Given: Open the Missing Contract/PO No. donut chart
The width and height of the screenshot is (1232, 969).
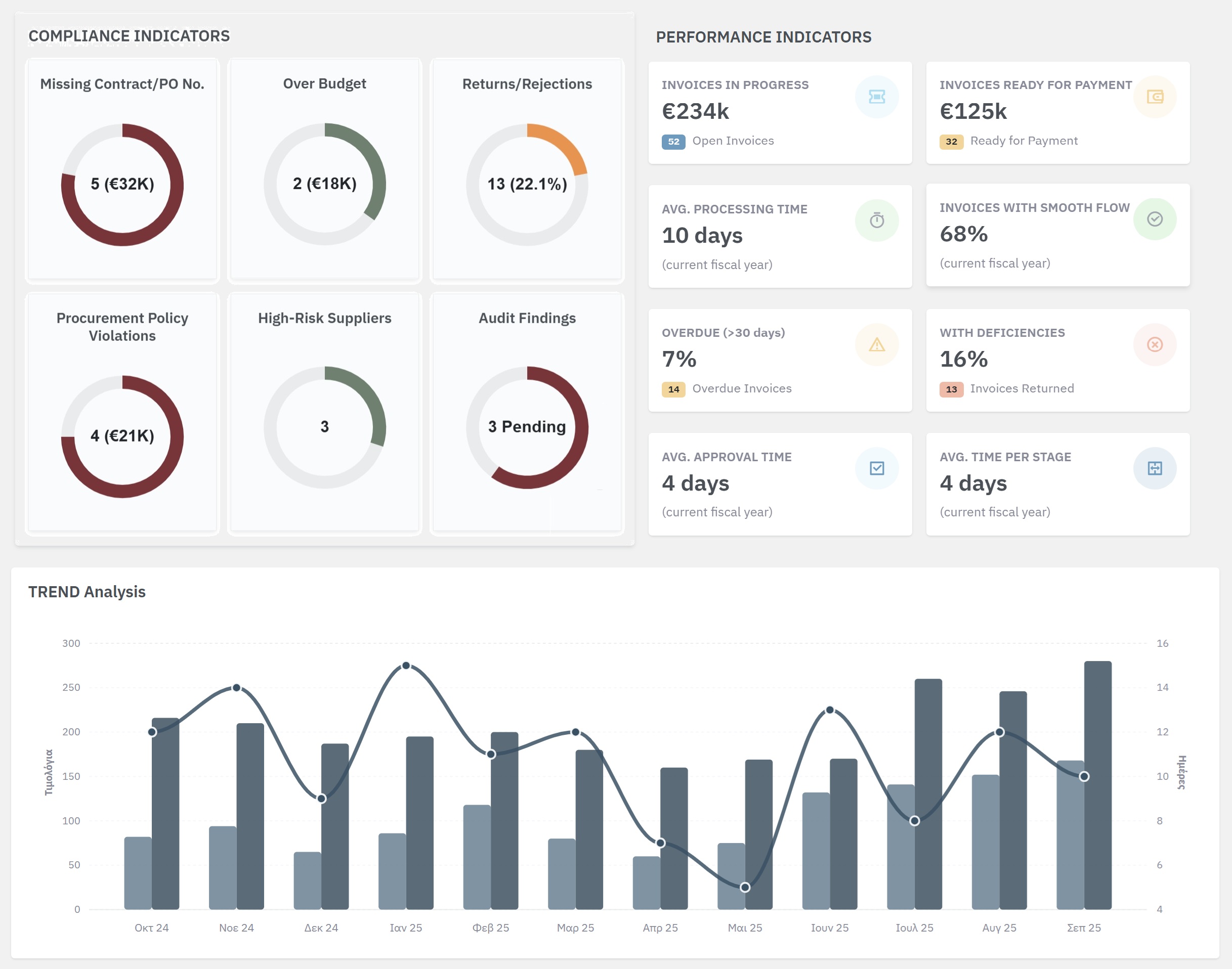Looking at the screenshot, I should tap(122, 185).
